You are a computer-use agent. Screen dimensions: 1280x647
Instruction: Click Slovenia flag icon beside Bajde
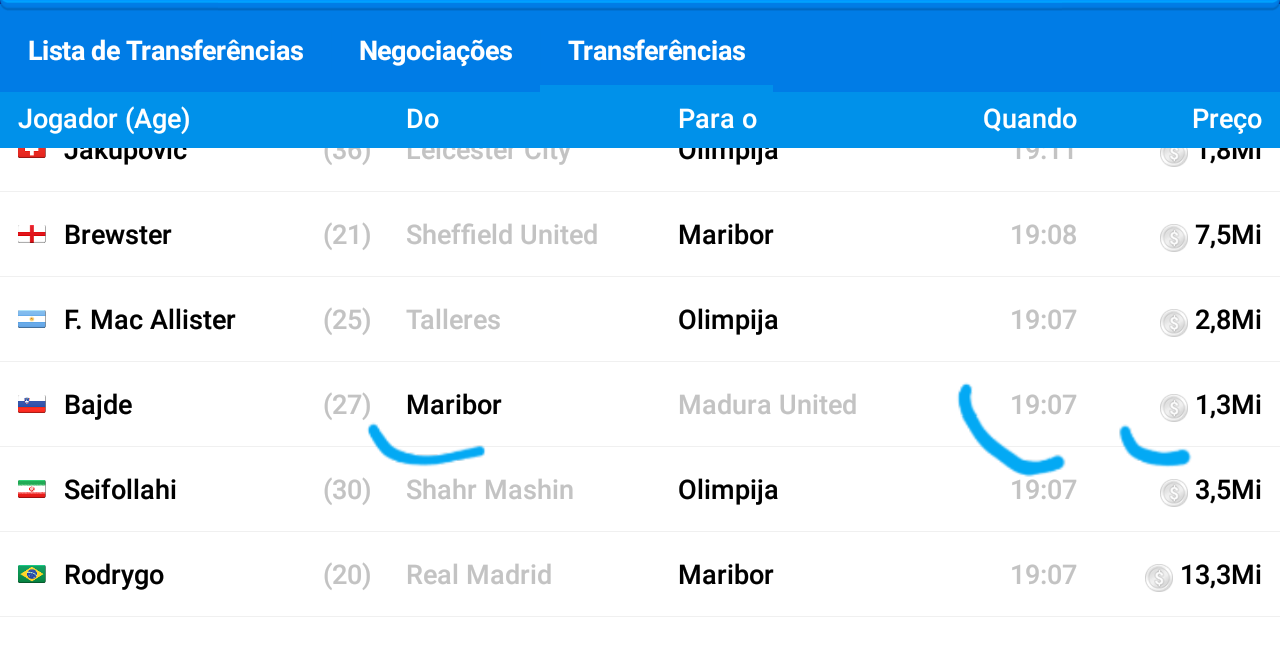click(x=32, y=405)
